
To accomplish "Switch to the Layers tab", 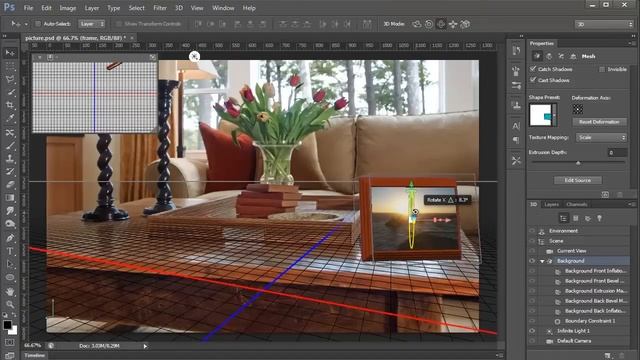I will pos(551,204).
